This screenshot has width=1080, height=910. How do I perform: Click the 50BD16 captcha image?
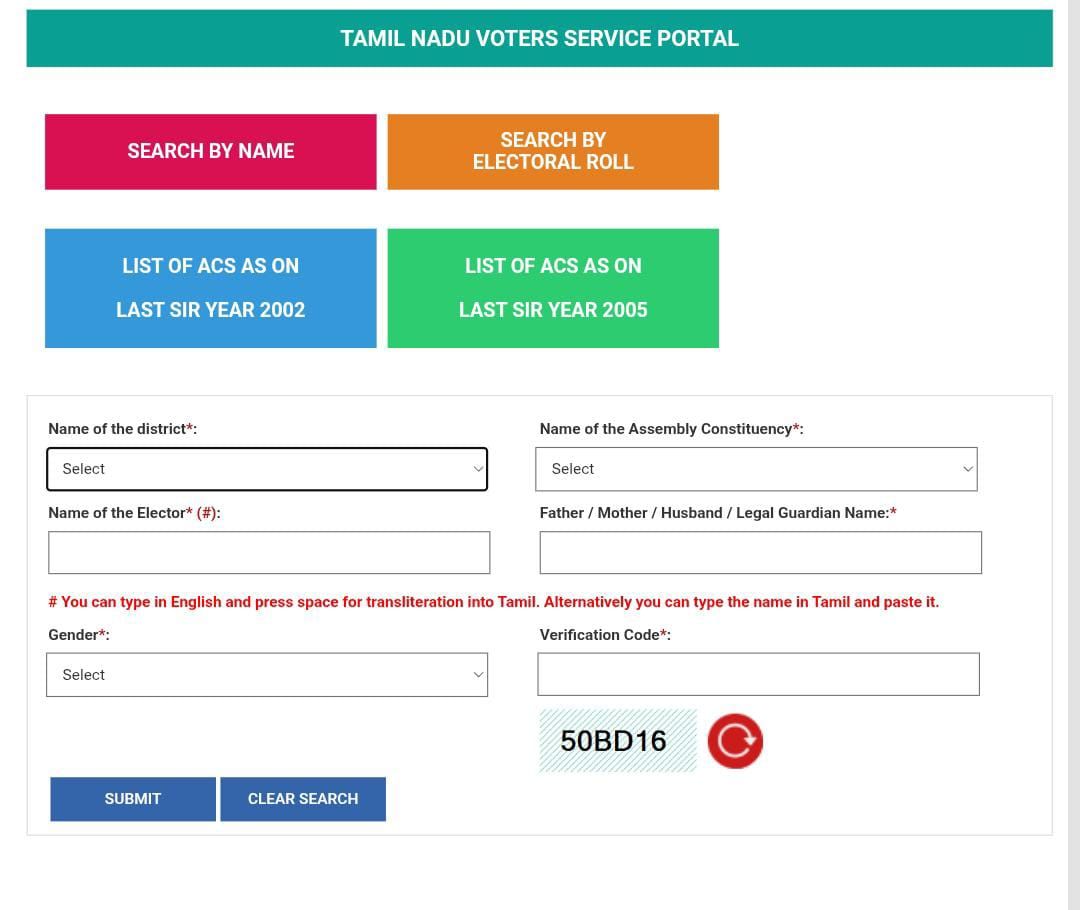click(617, 741)
